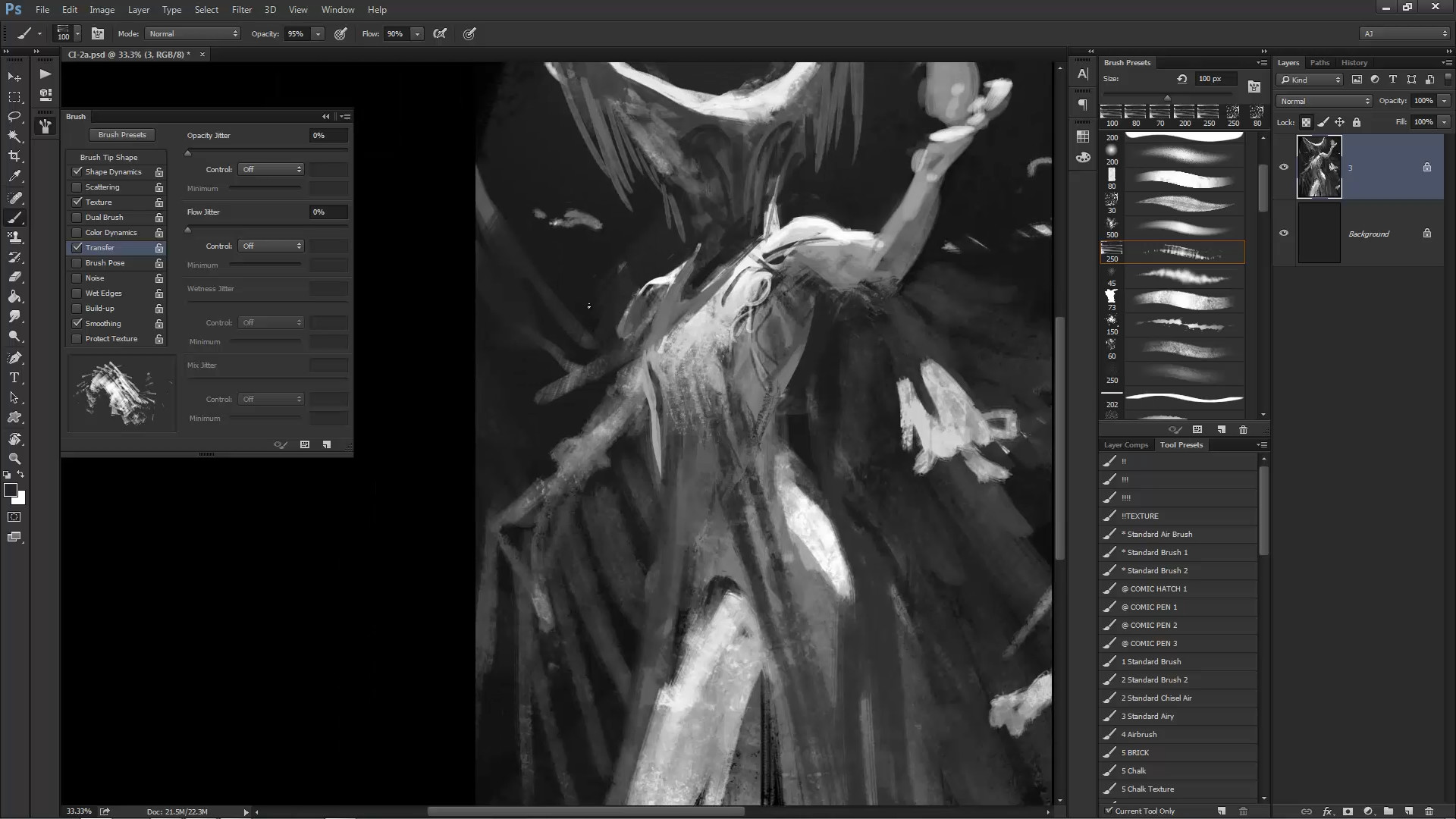Screen dimensions: 1456x819
Task: Select the Lasso tool
Action: click(x=14, y=117)
